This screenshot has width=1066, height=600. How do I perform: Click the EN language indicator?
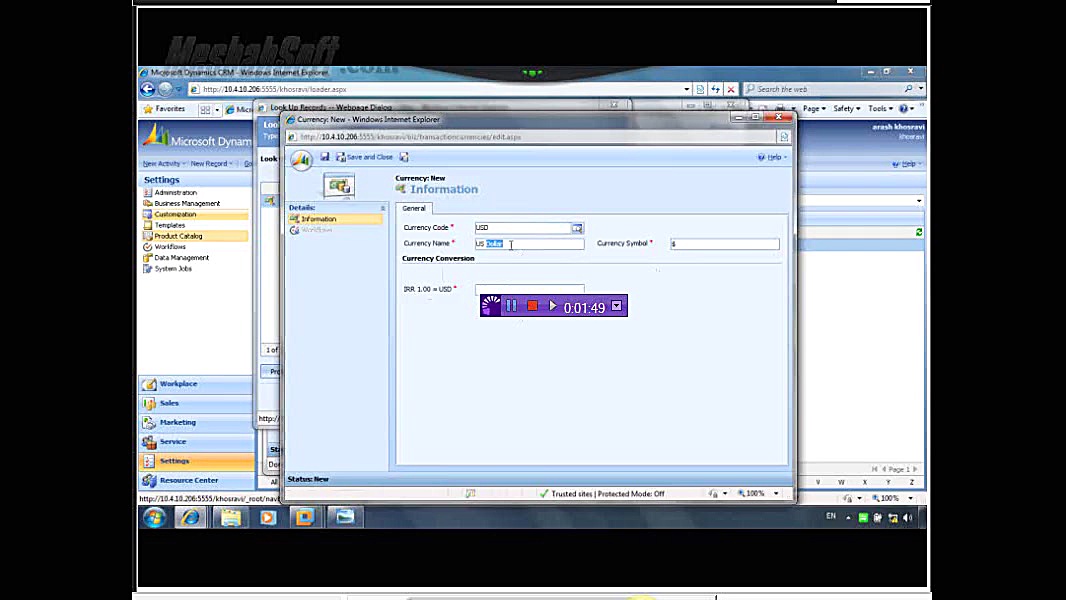(x=831, y=516)
